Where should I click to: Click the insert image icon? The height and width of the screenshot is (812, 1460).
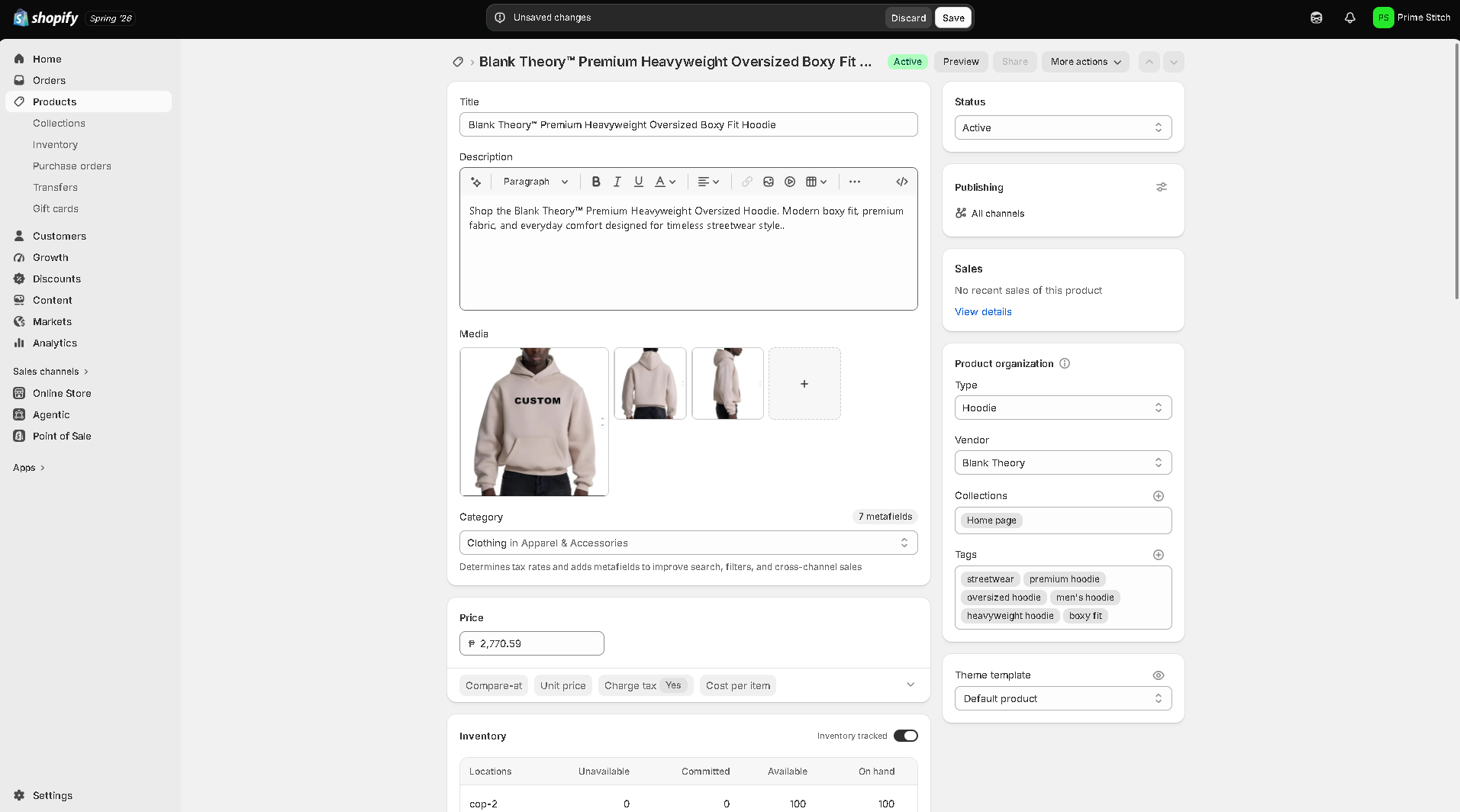click(769, 182)
